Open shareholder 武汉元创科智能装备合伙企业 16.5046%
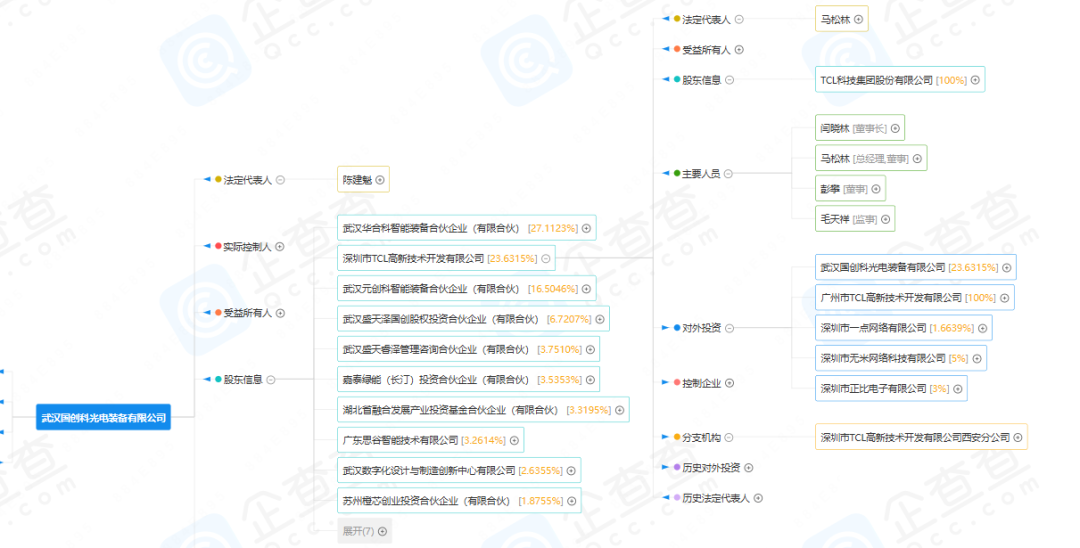1080x548 pixels. [x=466, y=288]
